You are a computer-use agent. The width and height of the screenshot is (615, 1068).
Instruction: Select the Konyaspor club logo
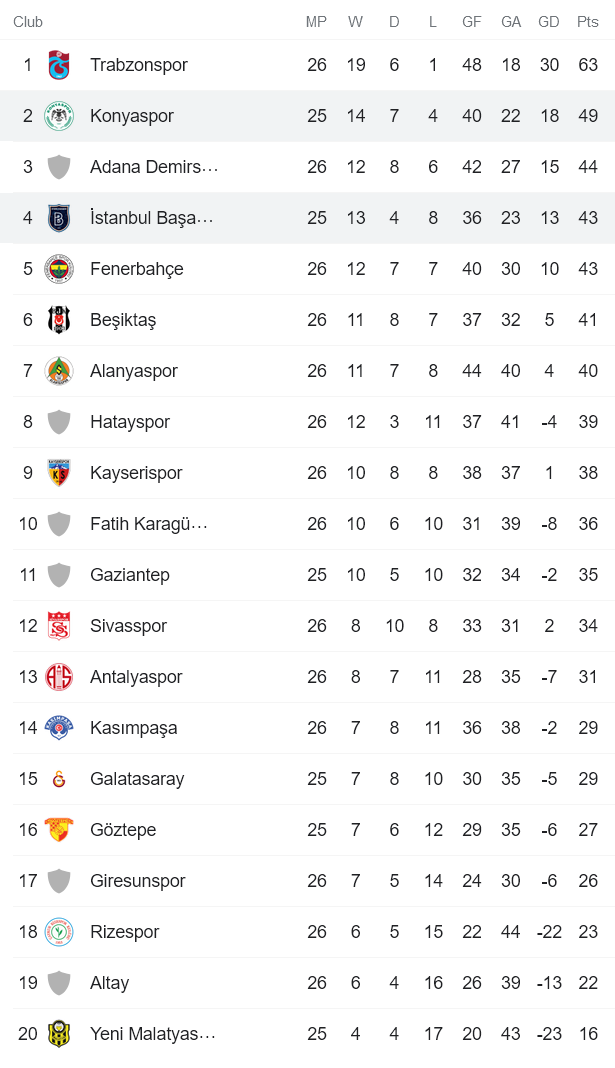[x=60, y=116]
